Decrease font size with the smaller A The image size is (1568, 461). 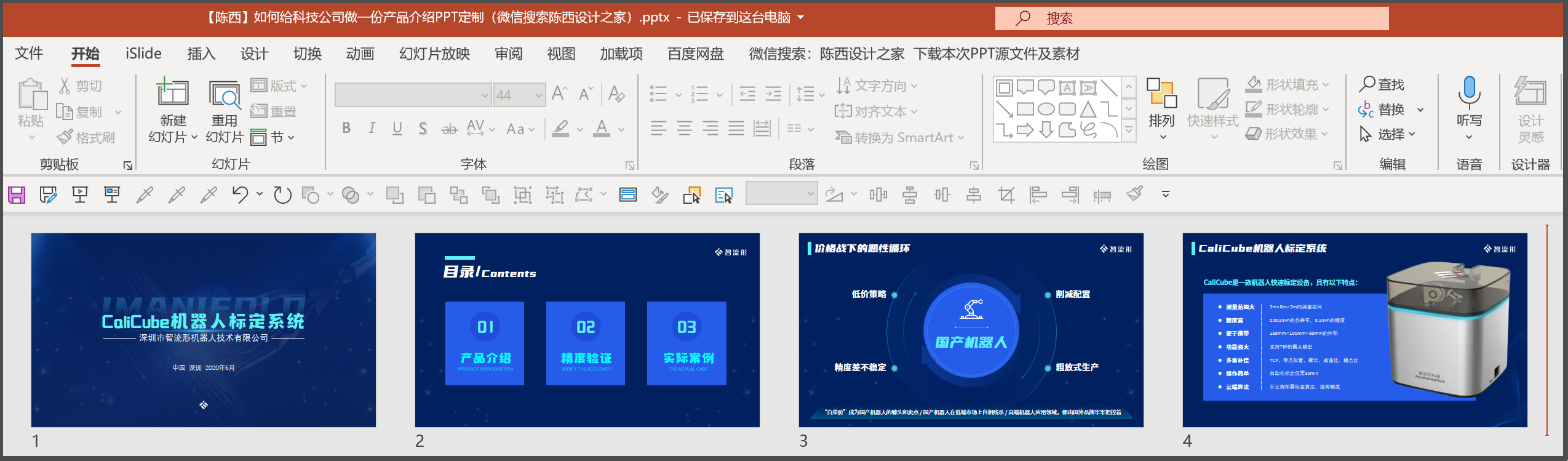pos(586,94)
